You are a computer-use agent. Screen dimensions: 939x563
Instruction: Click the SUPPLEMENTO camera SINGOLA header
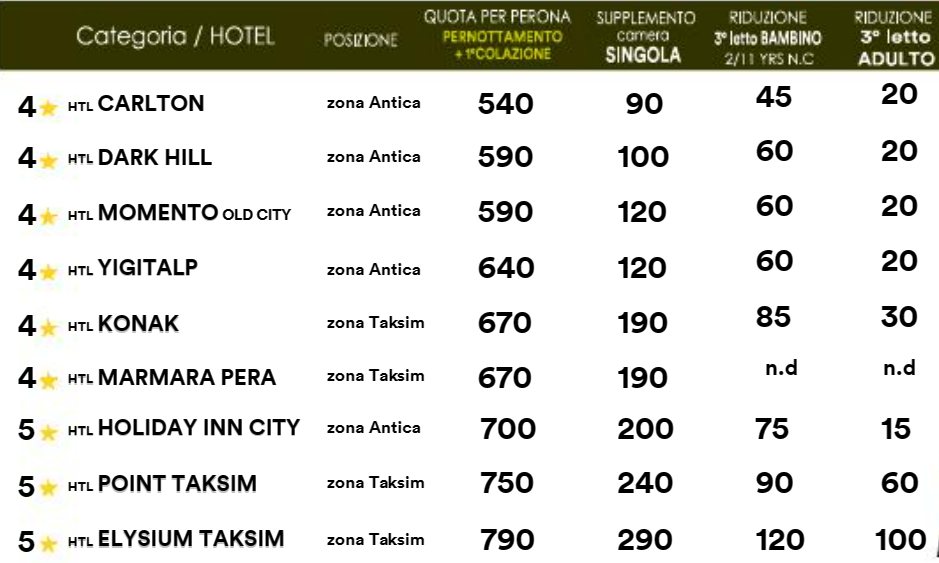point(644,37)
